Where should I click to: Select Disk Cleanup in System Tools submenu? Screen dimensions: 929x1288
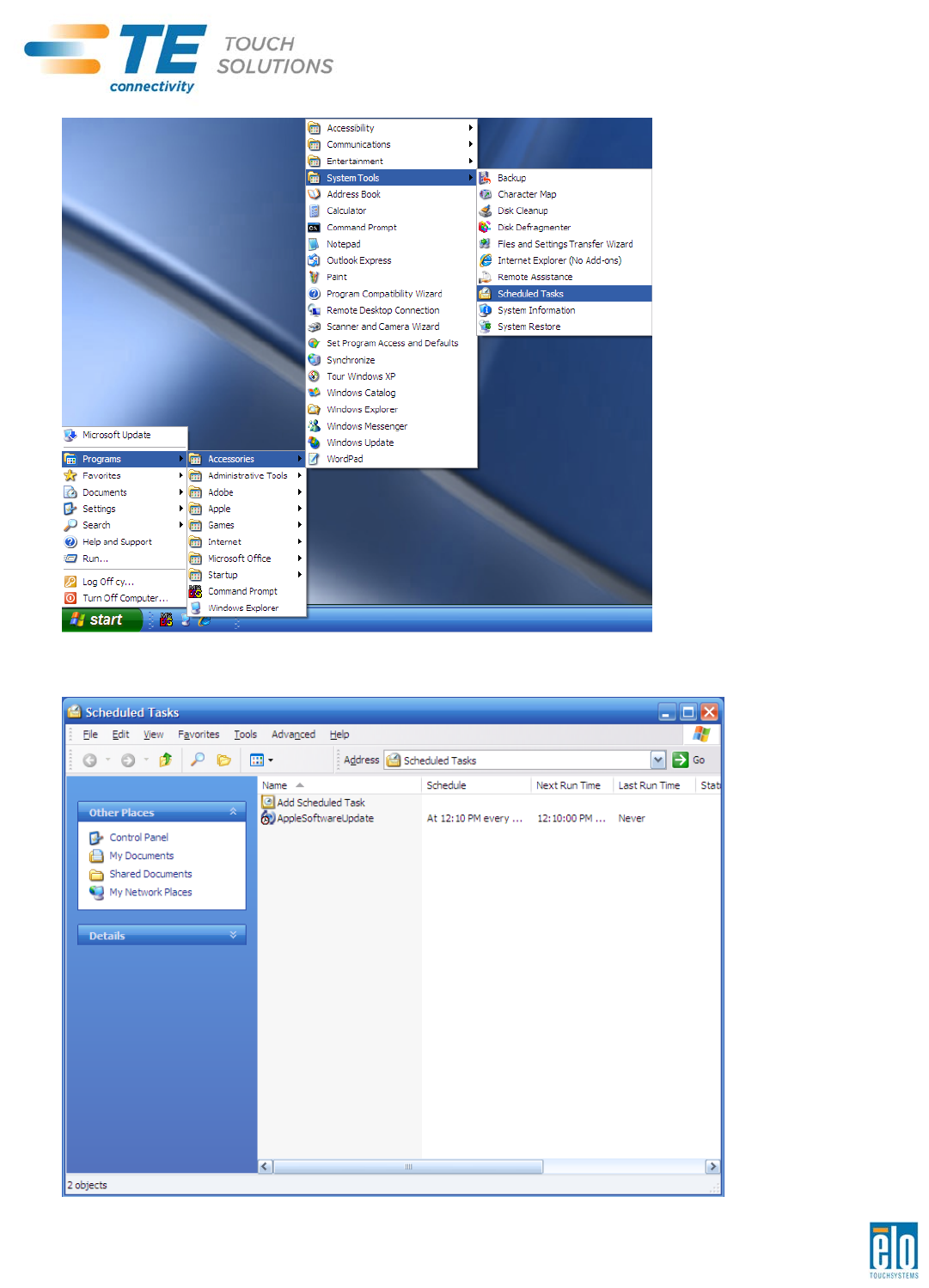click(565, 211)
